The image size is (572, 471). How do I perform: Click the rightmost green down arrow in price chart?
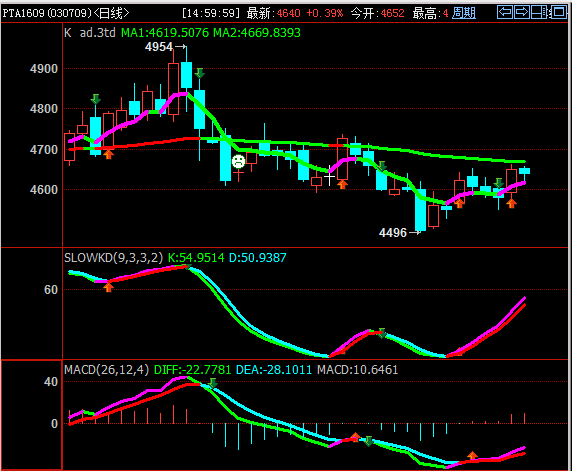[499, 183]
